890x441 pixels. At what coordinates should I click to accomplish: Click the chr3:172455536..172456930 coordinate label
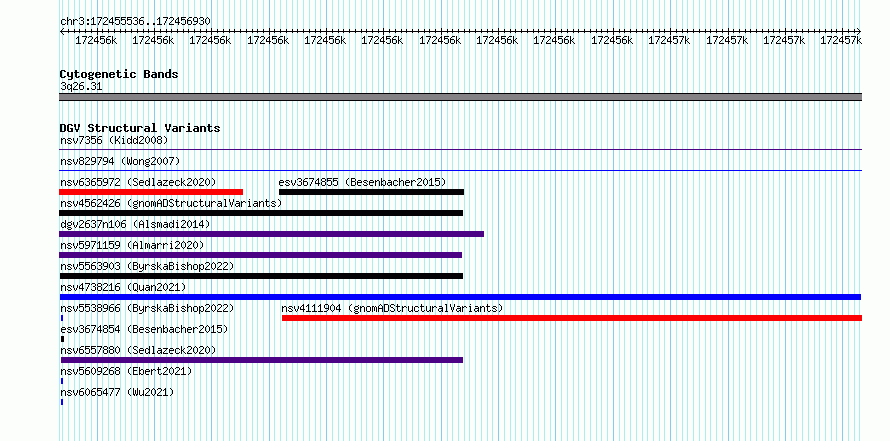pos(135,22)
